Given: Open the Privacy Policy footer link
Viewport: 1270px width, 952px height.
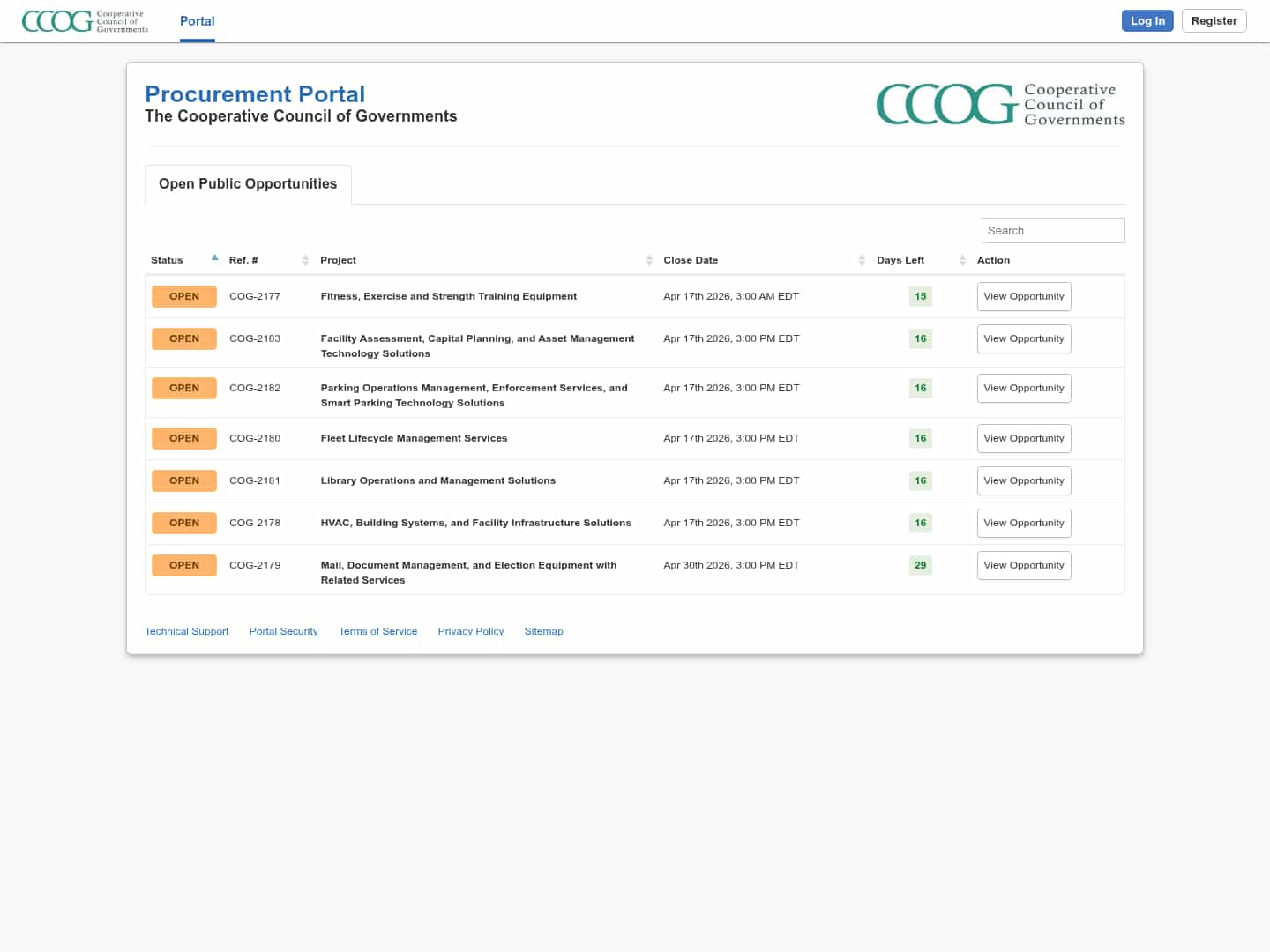Looking at the screenshot, I should pos(470,632).
